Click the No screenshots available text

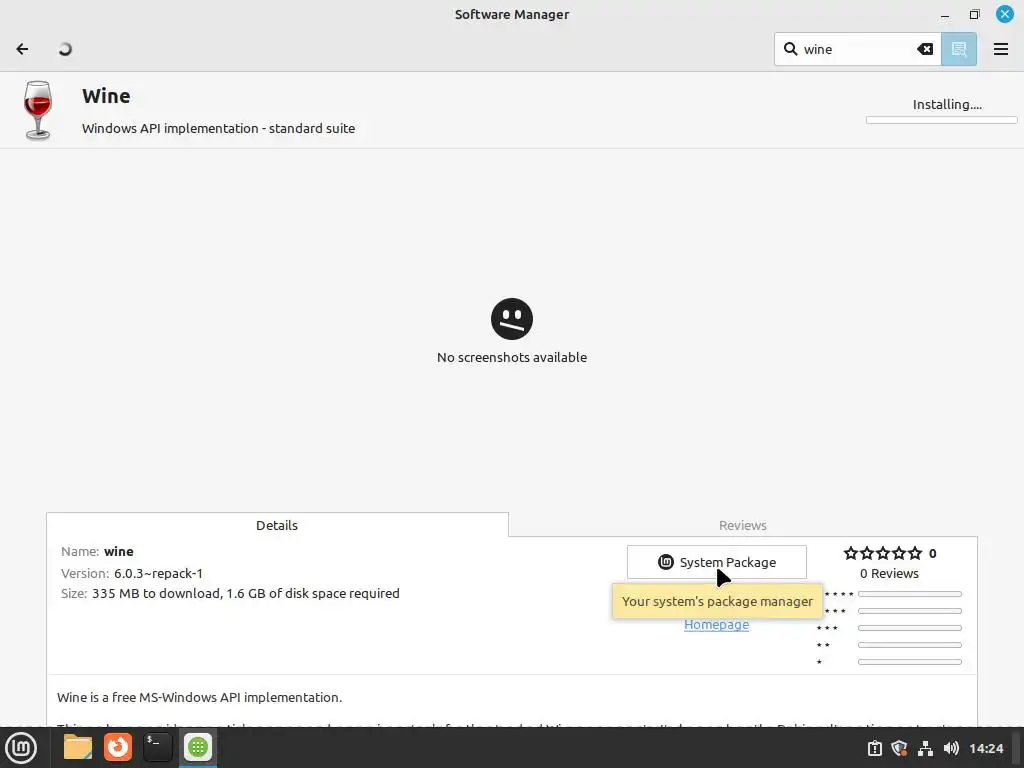pos(511,357)
